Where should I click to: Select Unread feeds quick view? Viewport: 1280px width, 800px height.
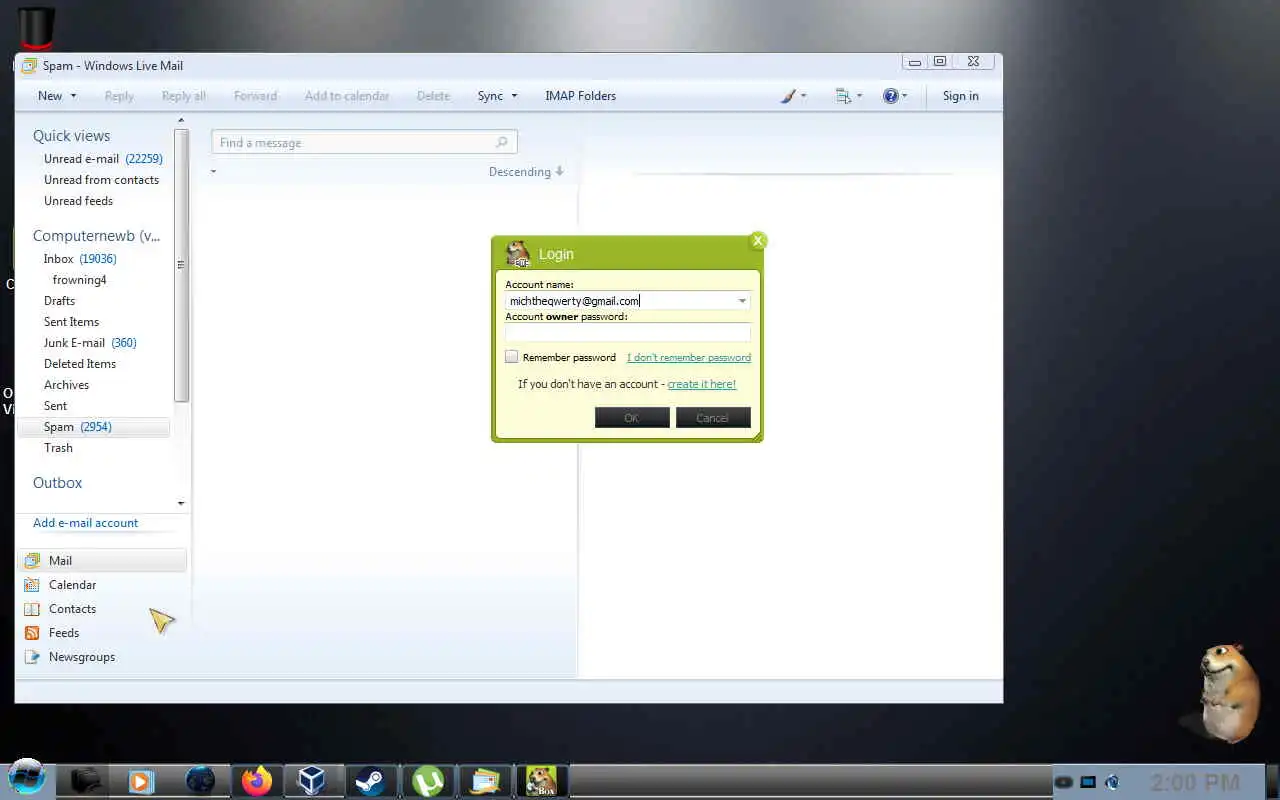[x=78, y=201]
